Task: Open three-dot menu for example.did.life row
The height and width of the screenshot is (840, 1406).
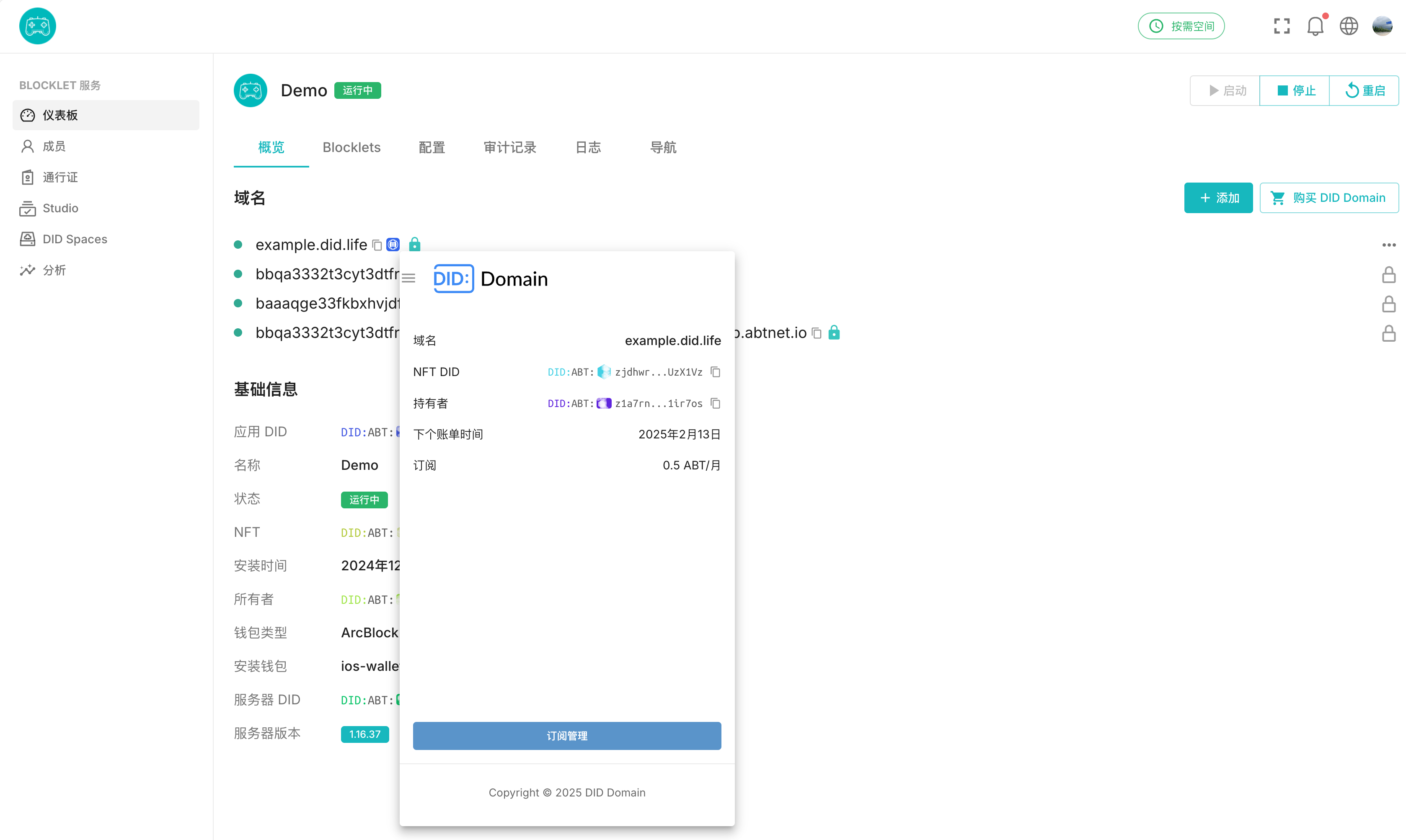Action: 1388,245
